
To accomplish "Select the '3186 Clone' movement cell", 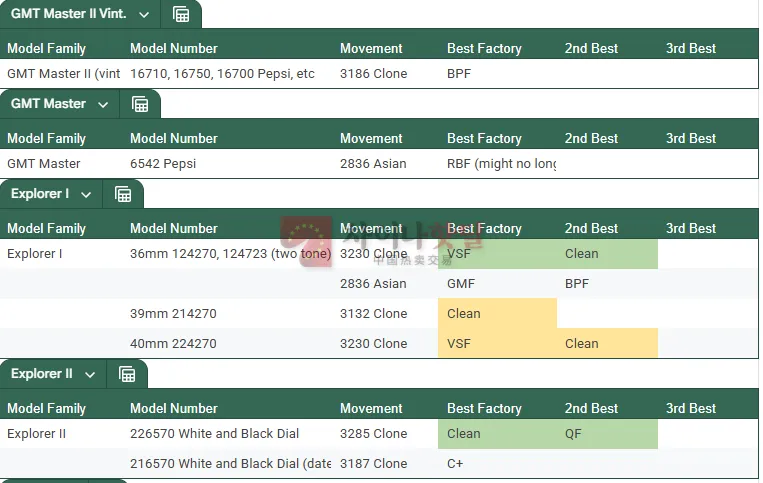I will point(374,74).
